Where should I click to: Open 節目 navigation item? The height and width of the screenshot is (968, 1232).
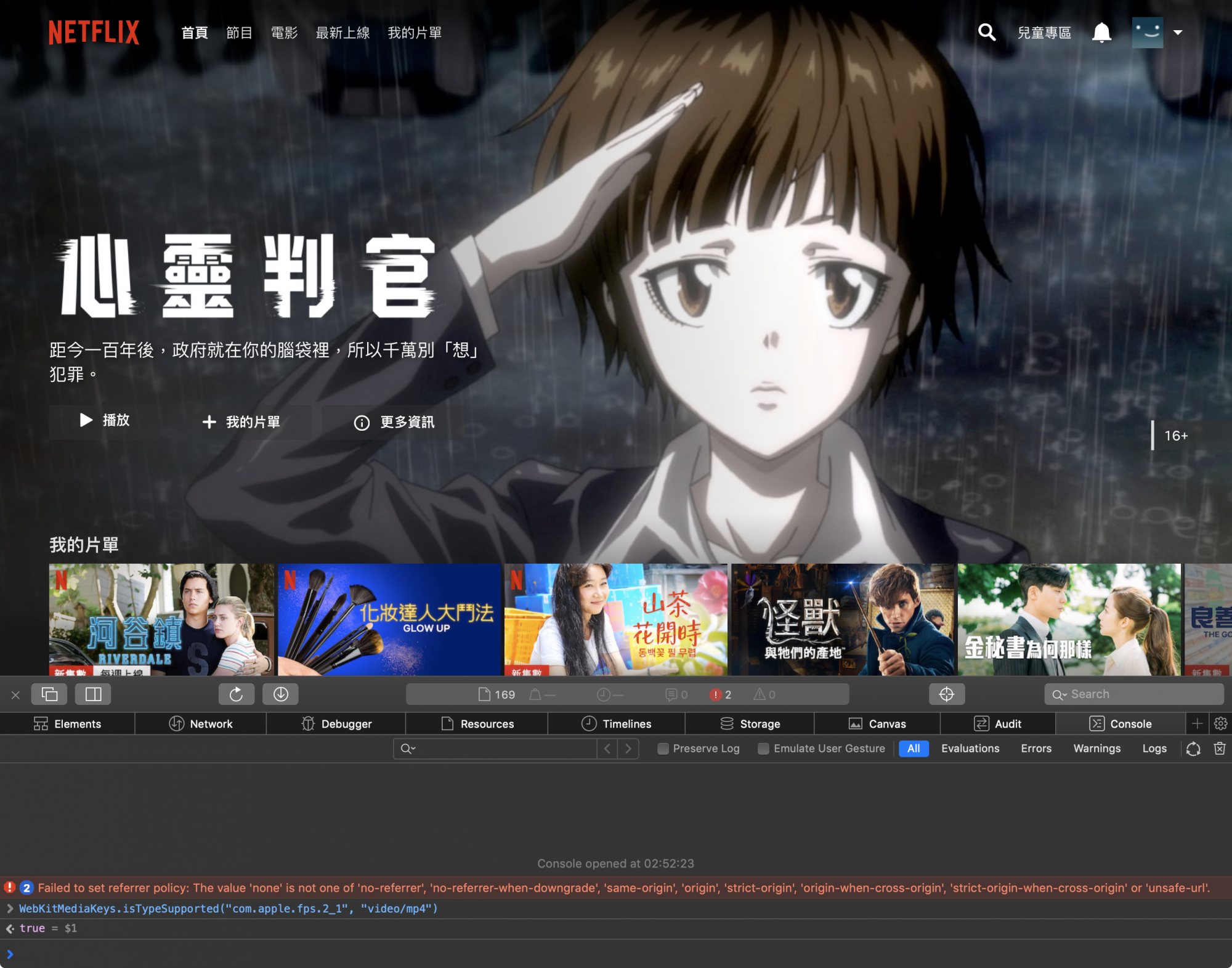click(x=239, y=33)
